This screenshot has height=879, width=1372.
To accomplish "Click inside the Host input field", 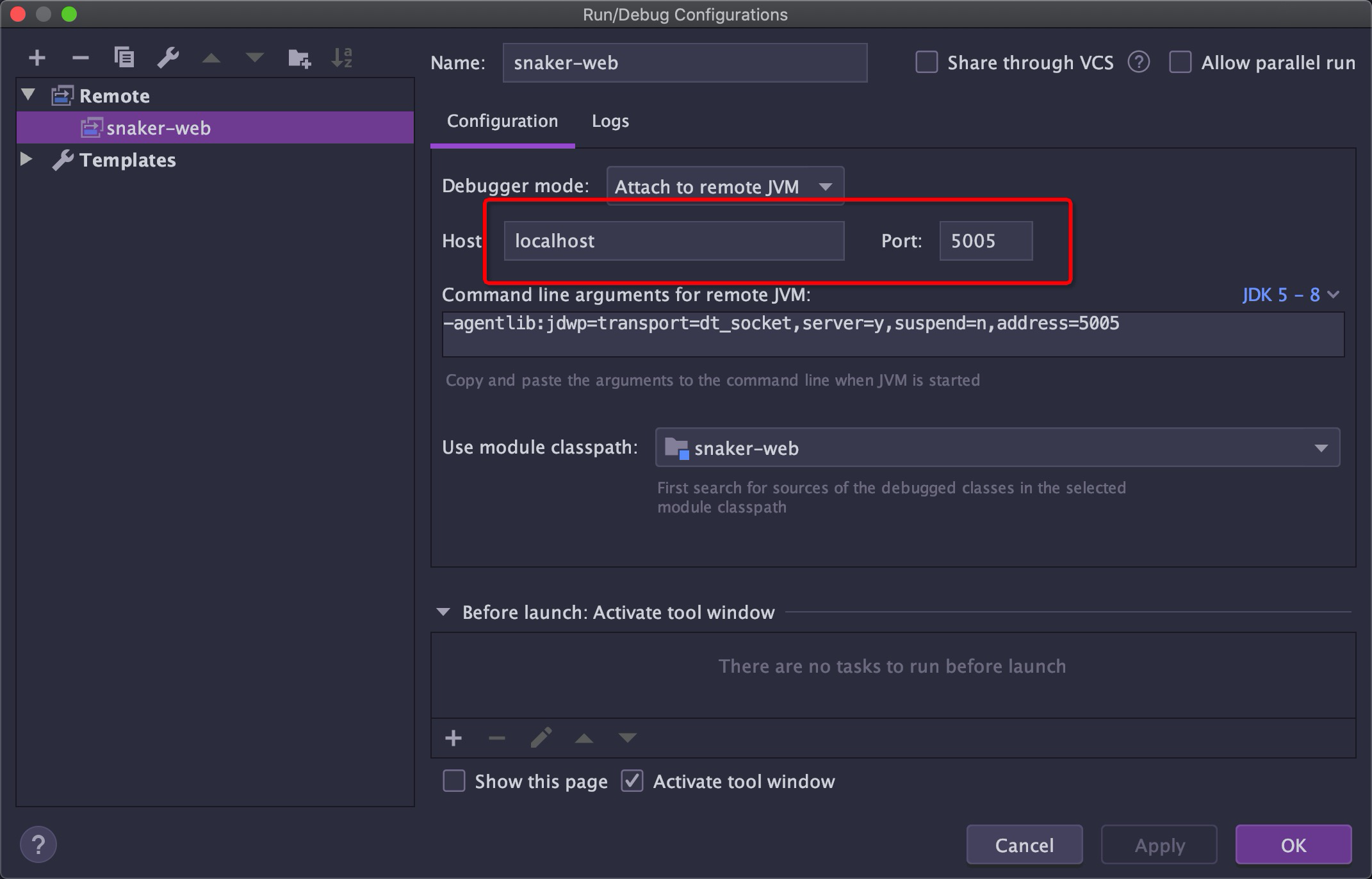I will (673, 241).
